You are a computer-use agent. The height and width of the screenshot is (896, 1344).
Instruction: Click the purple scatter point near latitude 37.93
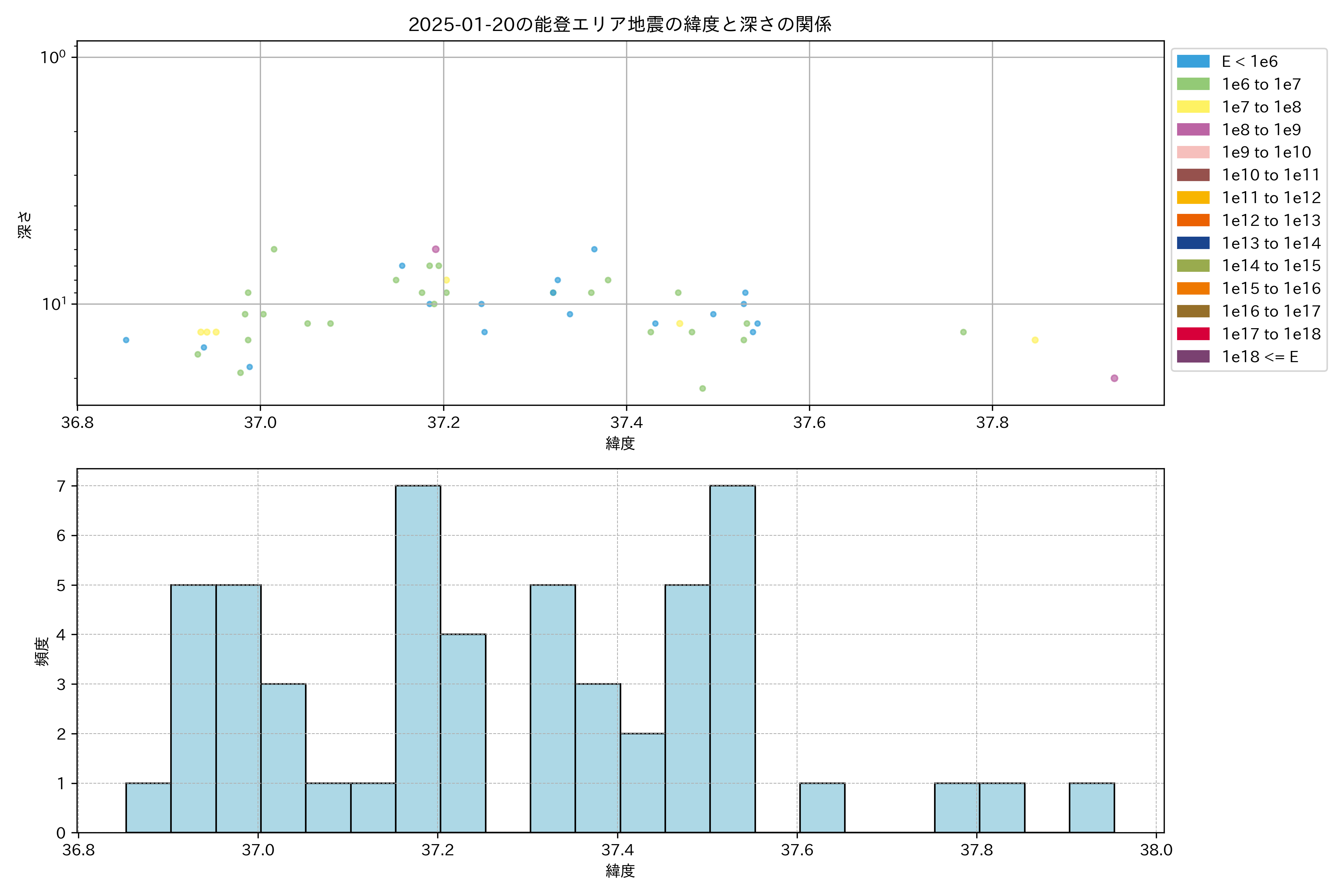[1114, 378]
